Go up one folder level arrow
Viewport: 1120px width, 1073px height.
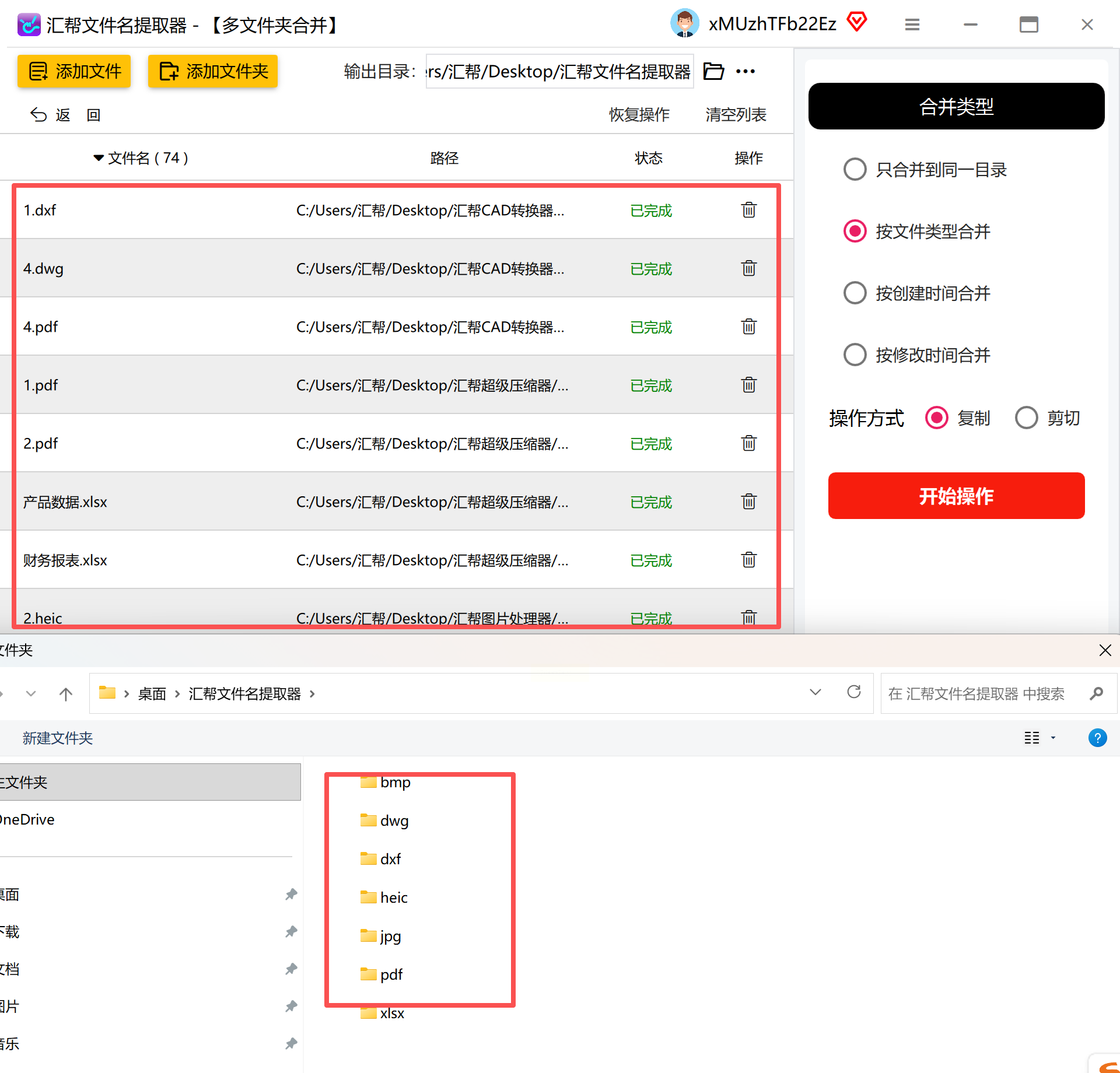pos(66,693)
